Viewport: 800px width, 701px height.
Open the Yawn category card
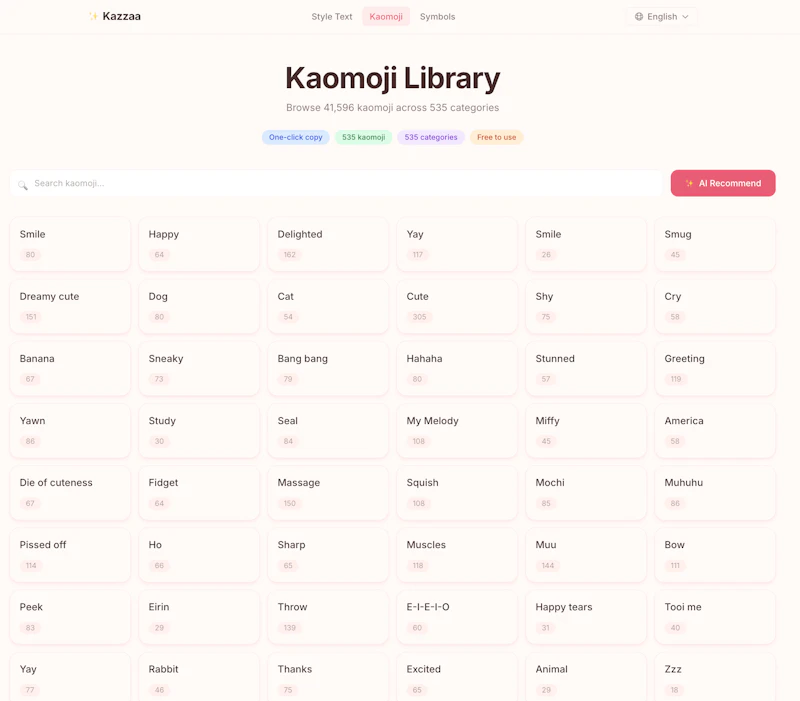click(70, 431)
